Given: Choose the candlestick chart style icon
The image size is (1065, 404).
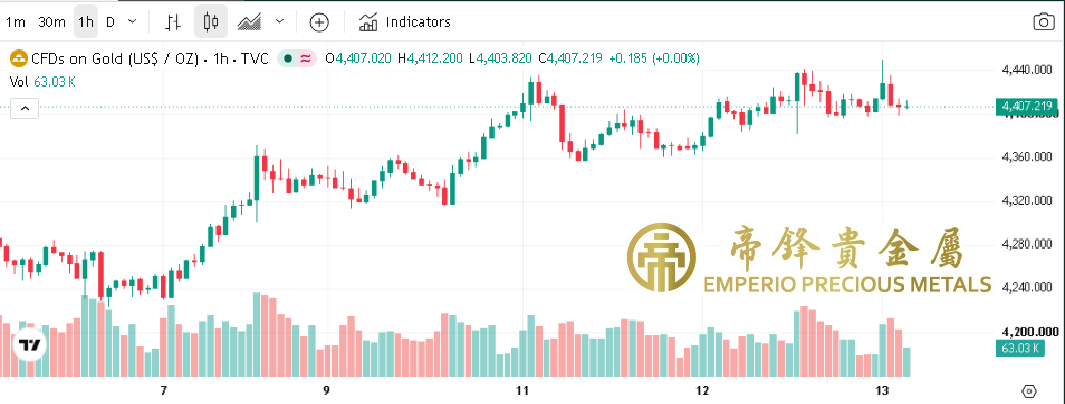Looking at the screenshot, I should coord(211,22).
